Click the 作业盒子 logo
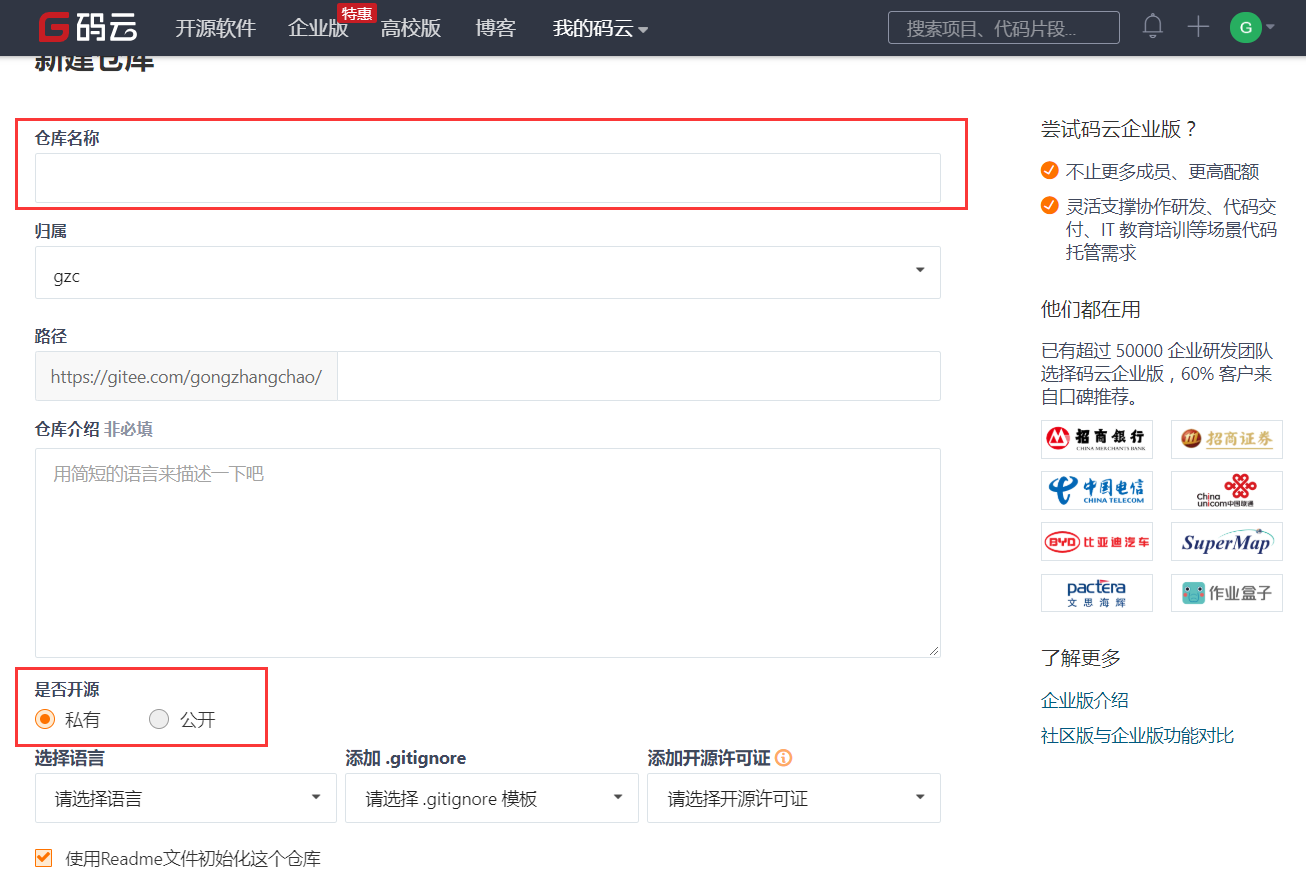The height and width of the screenshot is (873, 1306). point(1226,592)
